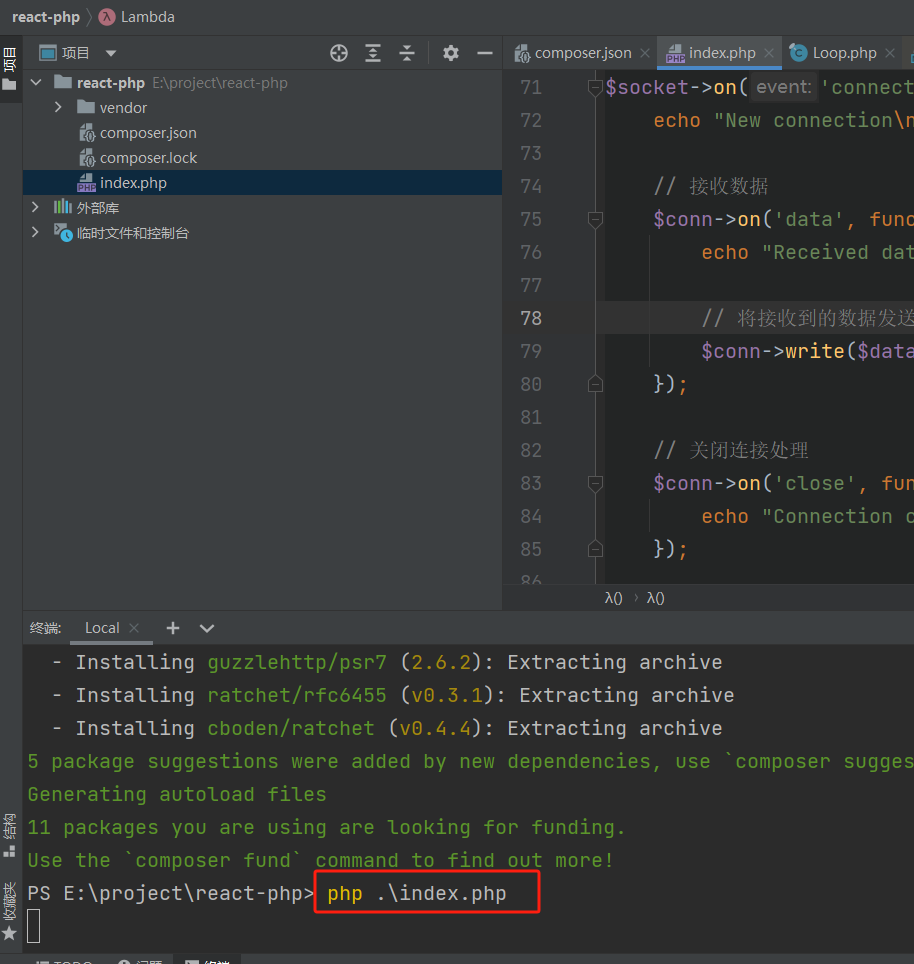The image size is (914, 964).
Task: Expand the vendor folder
Action: 58,107
